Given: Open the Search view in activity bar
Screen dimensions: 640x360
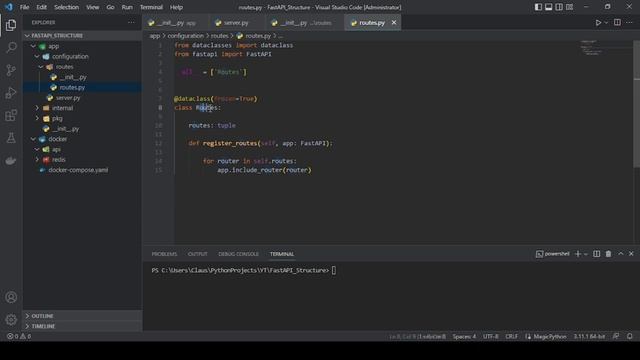Looking at the screenshot, I should pos(11,47).
